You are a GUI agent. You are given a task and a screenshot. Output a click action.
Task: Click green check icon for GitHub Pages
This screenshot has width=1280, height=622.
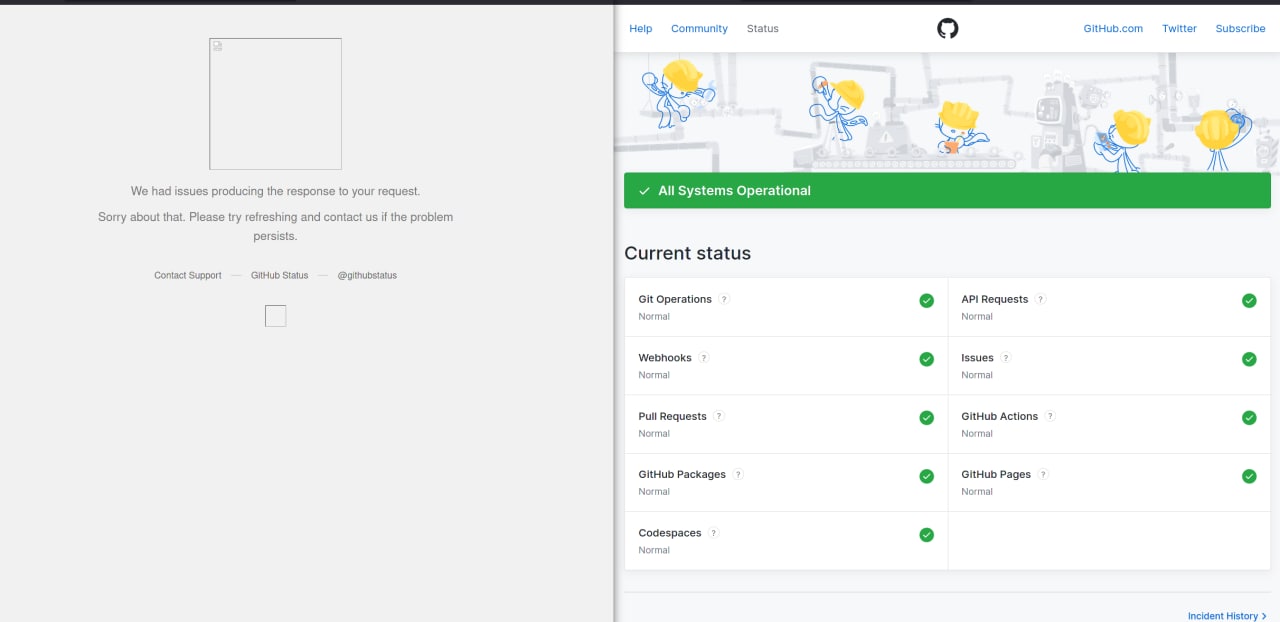[1249, 476]
